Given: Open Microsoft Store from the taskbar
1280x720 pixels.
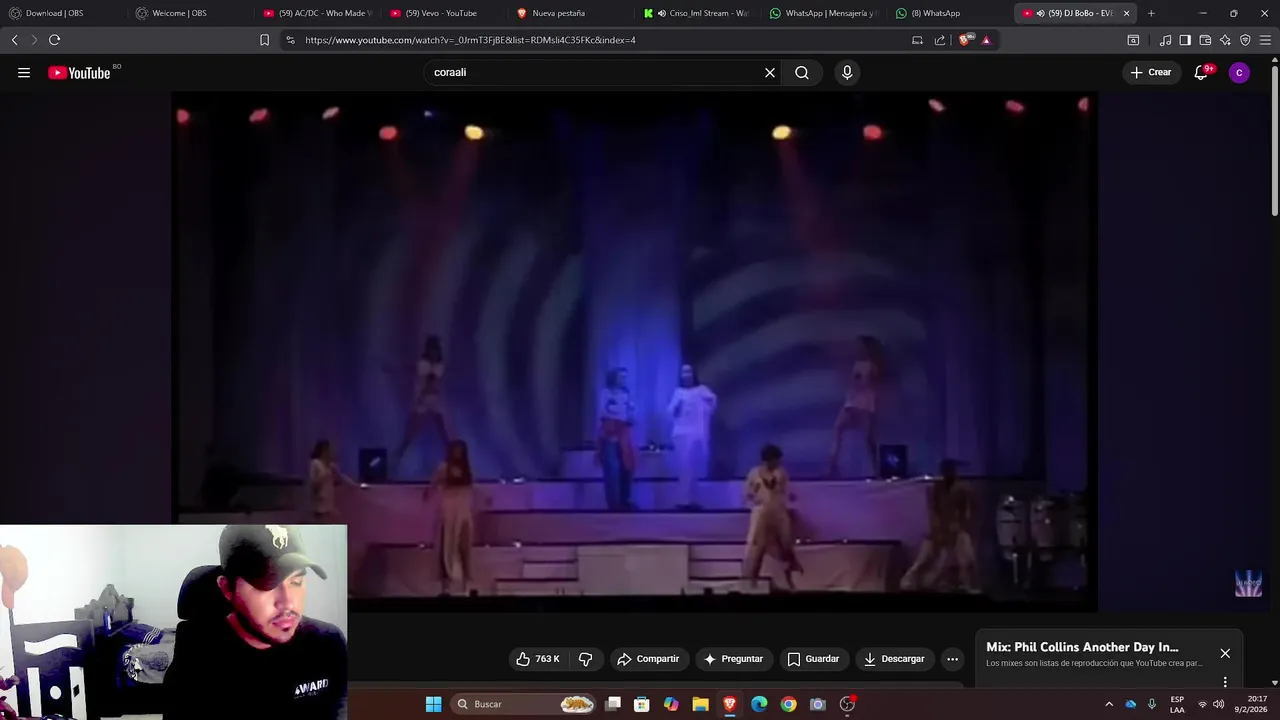Looking at the screenshot, I should pos(642,704).
